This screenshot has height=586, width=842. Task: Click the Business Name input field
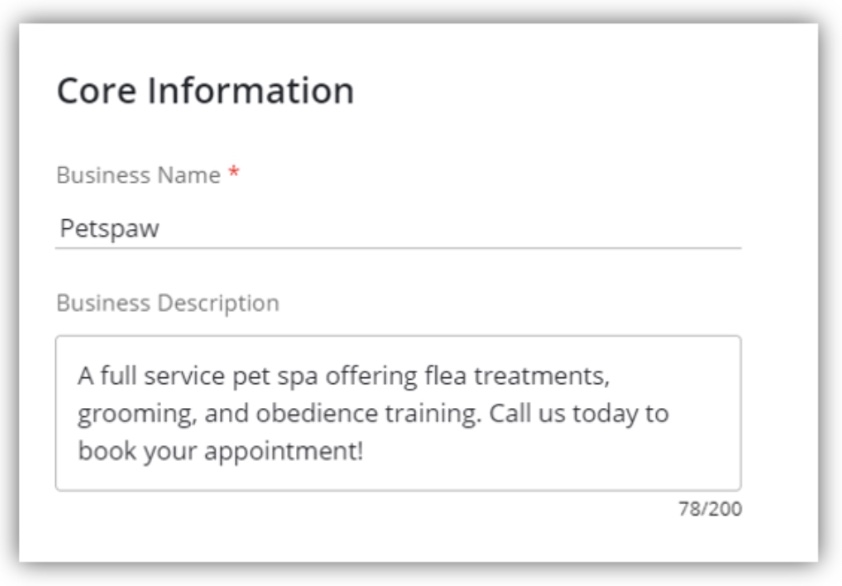tap(397, 229)
